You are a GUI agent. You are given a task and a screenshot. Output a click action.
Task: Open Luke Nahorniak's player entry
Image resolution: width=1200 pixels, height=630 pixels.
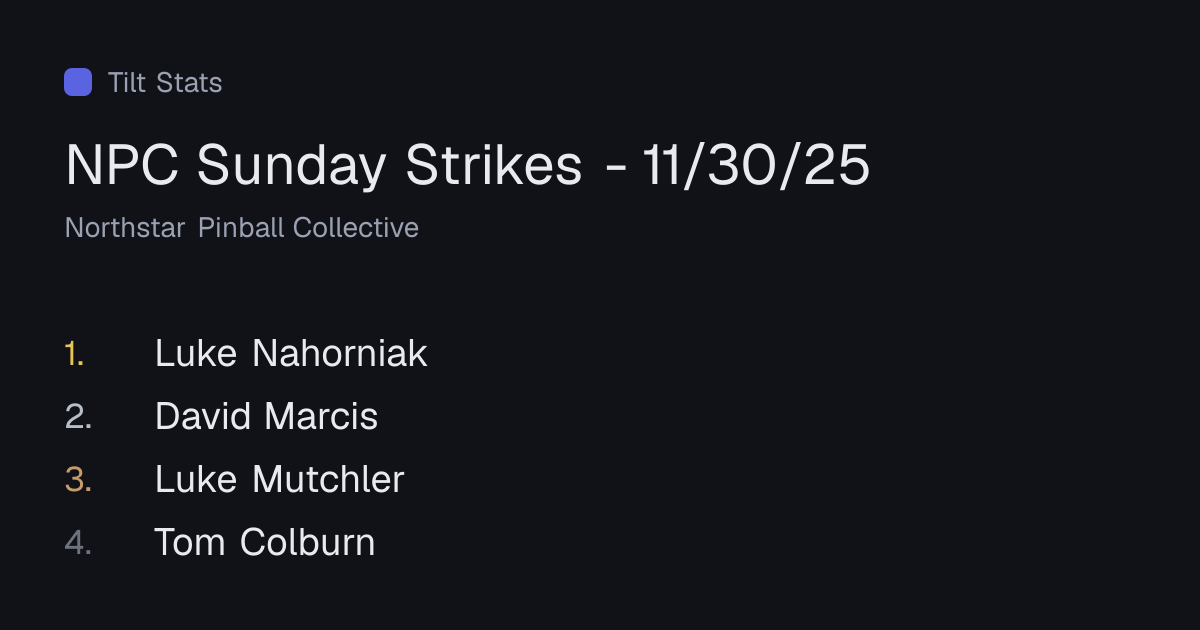[x=291, y=353]
